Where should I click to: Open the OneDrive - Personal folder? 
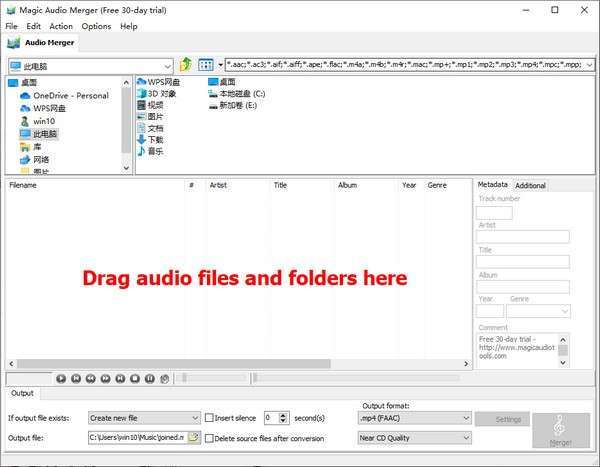coord(70,95)
